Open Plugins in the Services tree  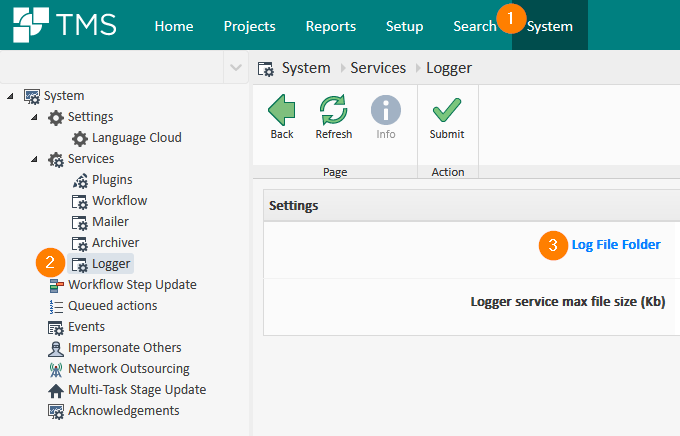(112, 180)
